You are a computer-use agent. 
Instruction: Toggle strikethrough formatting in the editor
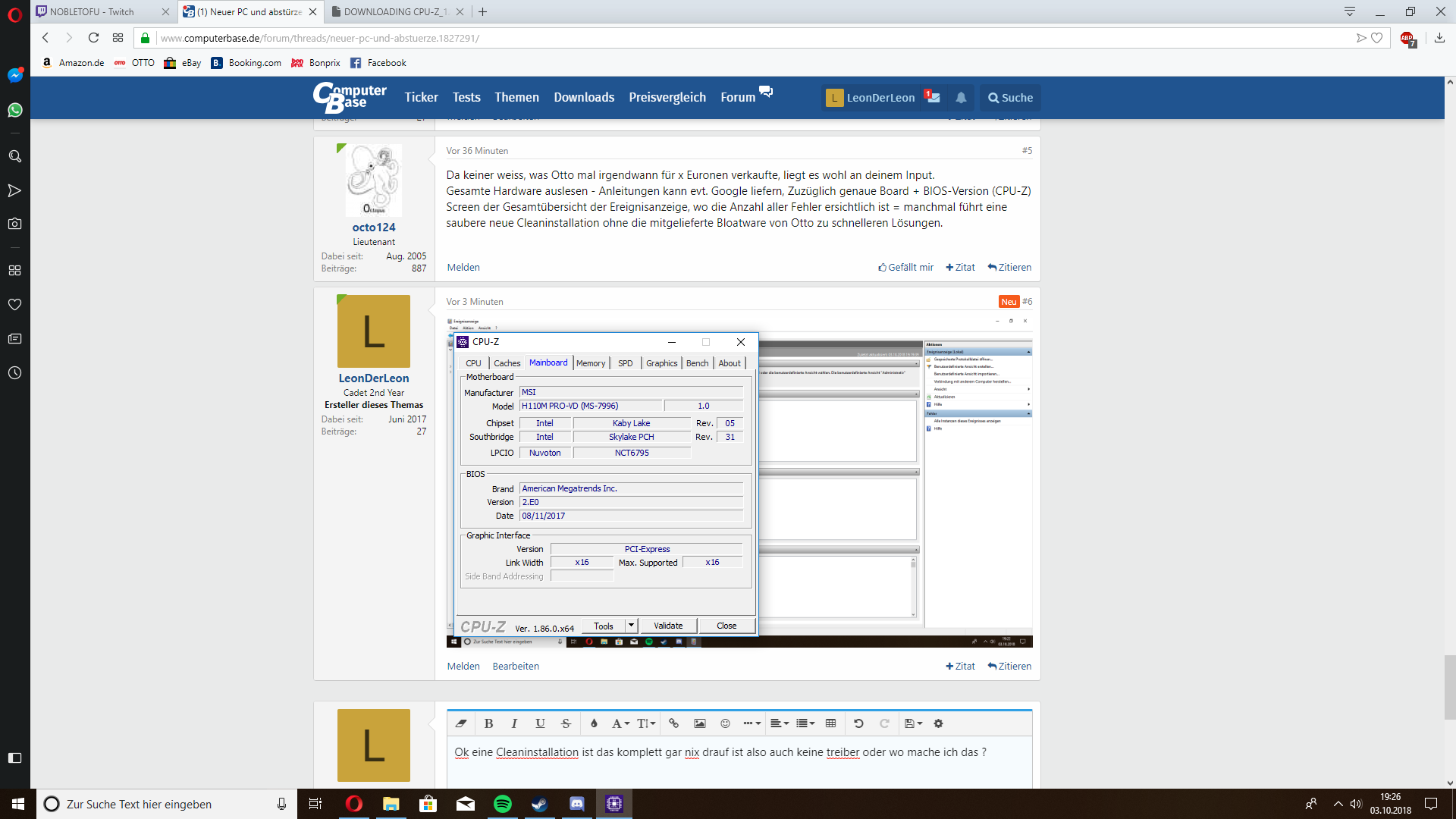coord(566,723)
